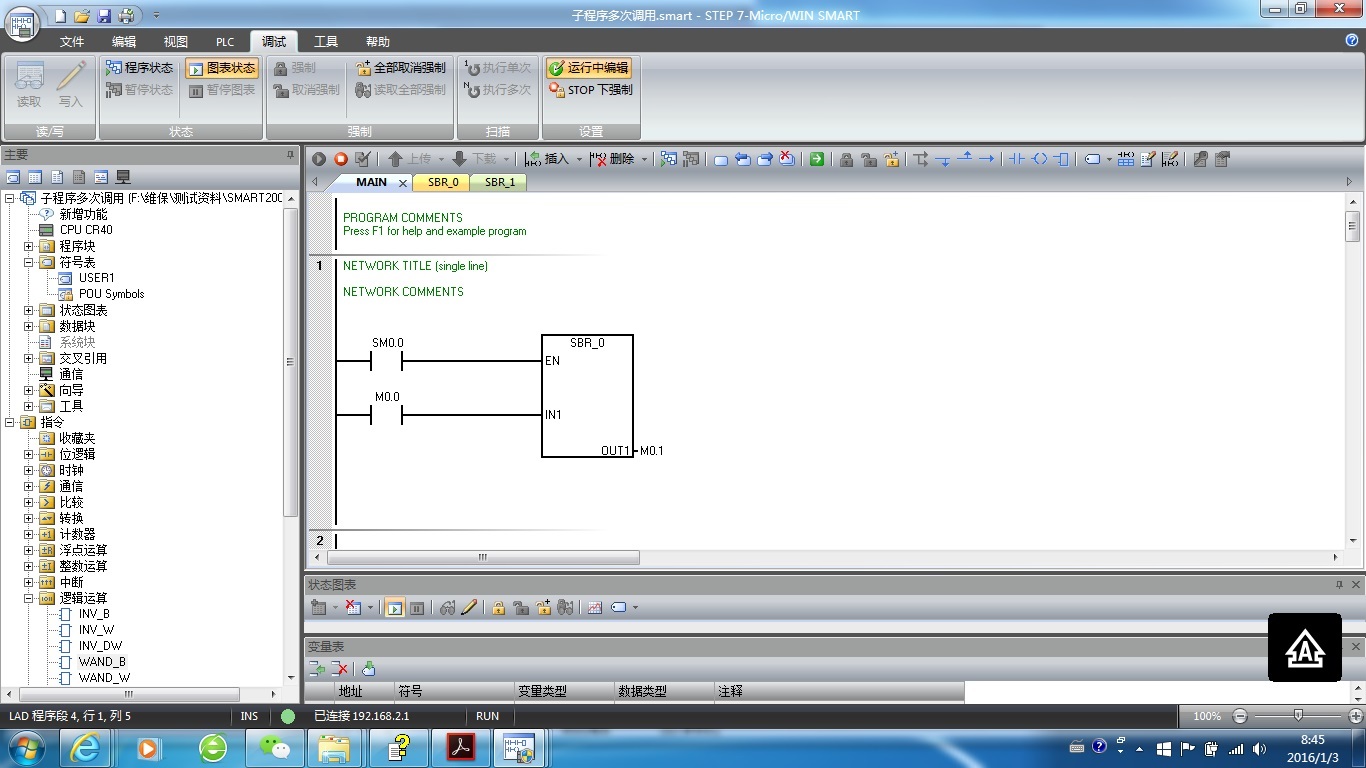
Task: Open the quick access toolbar customize dropdown
Action: click(x=156, y=15)
